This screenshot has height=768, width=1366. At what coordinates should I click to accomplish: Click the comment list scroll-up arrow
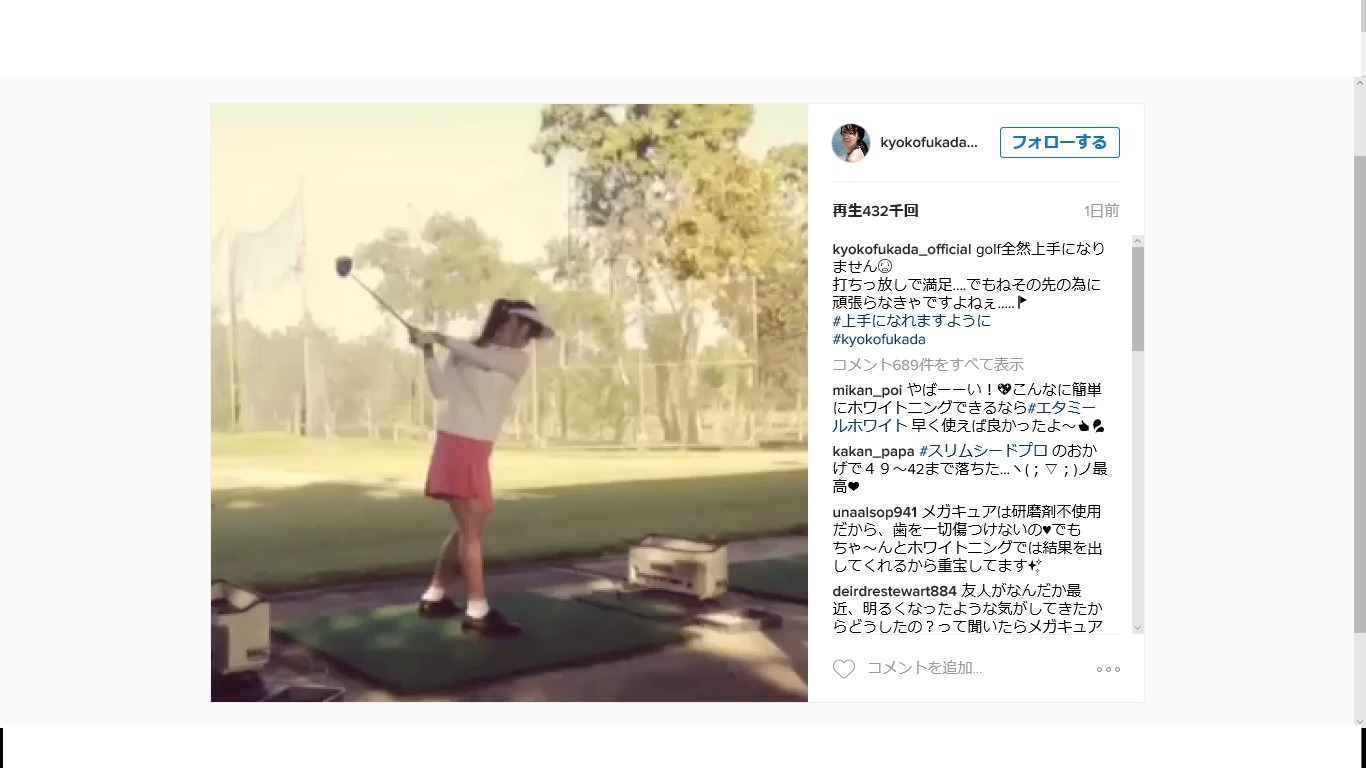coord(1138,241)
